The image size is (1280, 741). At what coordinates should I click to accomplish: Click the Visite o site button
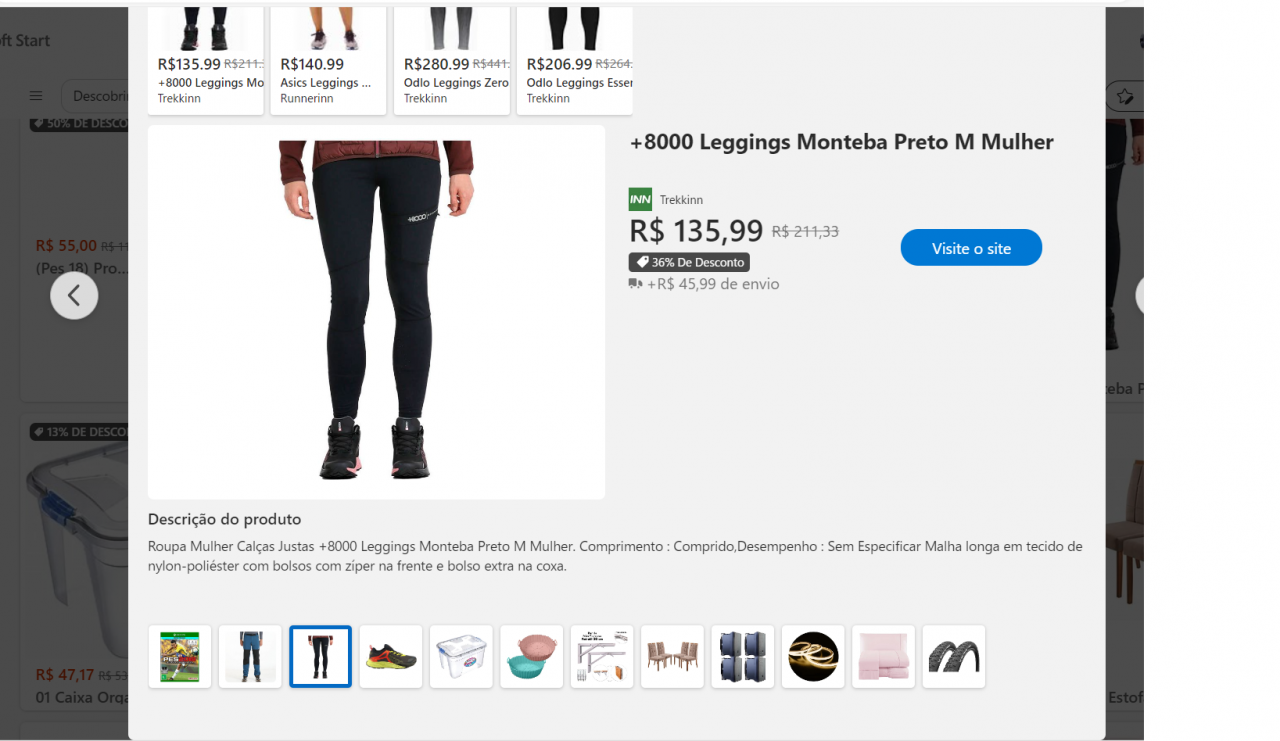tap(971, 248)
